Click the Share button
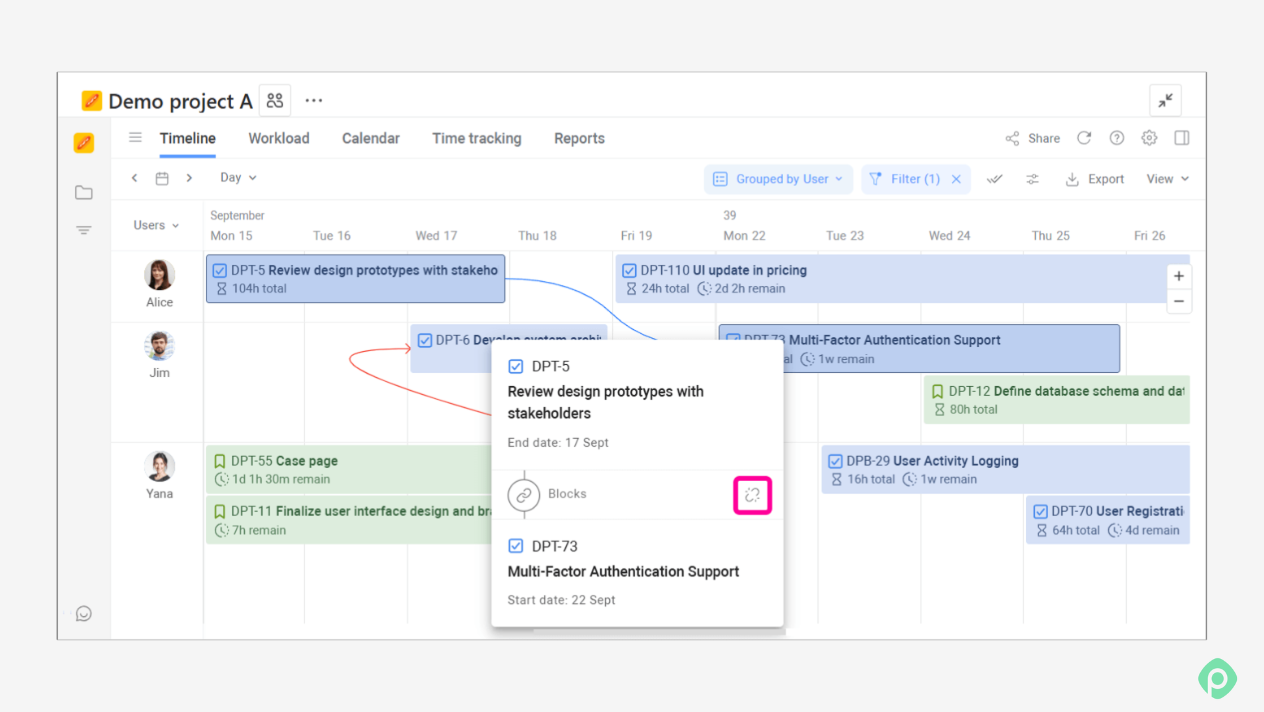This screenshot has width=1264, height=712. pyautogui.click(x=1033, y=138)
